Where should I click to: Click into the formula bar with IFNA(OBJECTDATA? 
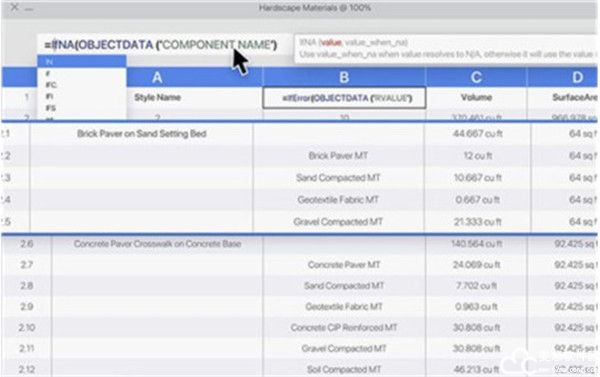click(x=164, y=45)
